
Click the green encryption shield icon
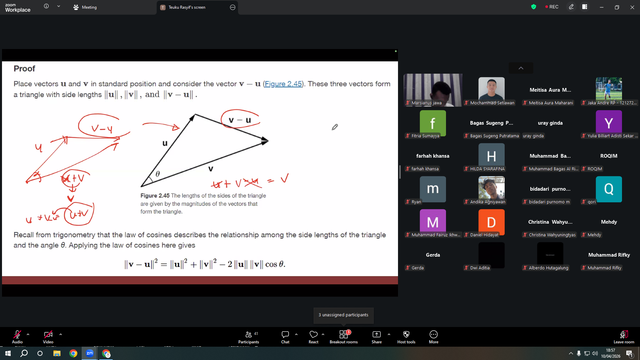pyautogui.click(x=533, y=7)
